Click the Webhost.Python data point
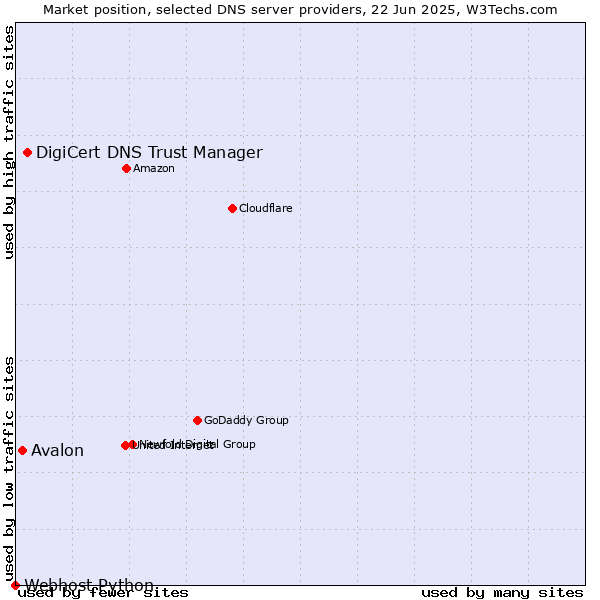 (x=15, y=585)
